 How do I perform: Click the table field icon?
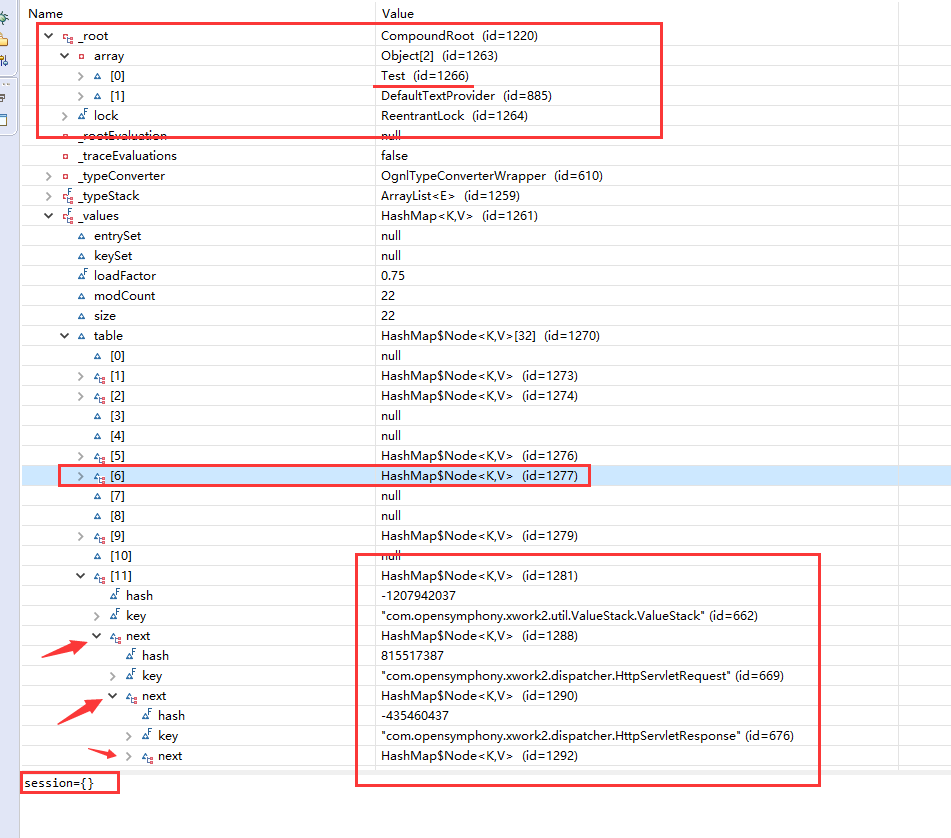[x=81, y=337]
